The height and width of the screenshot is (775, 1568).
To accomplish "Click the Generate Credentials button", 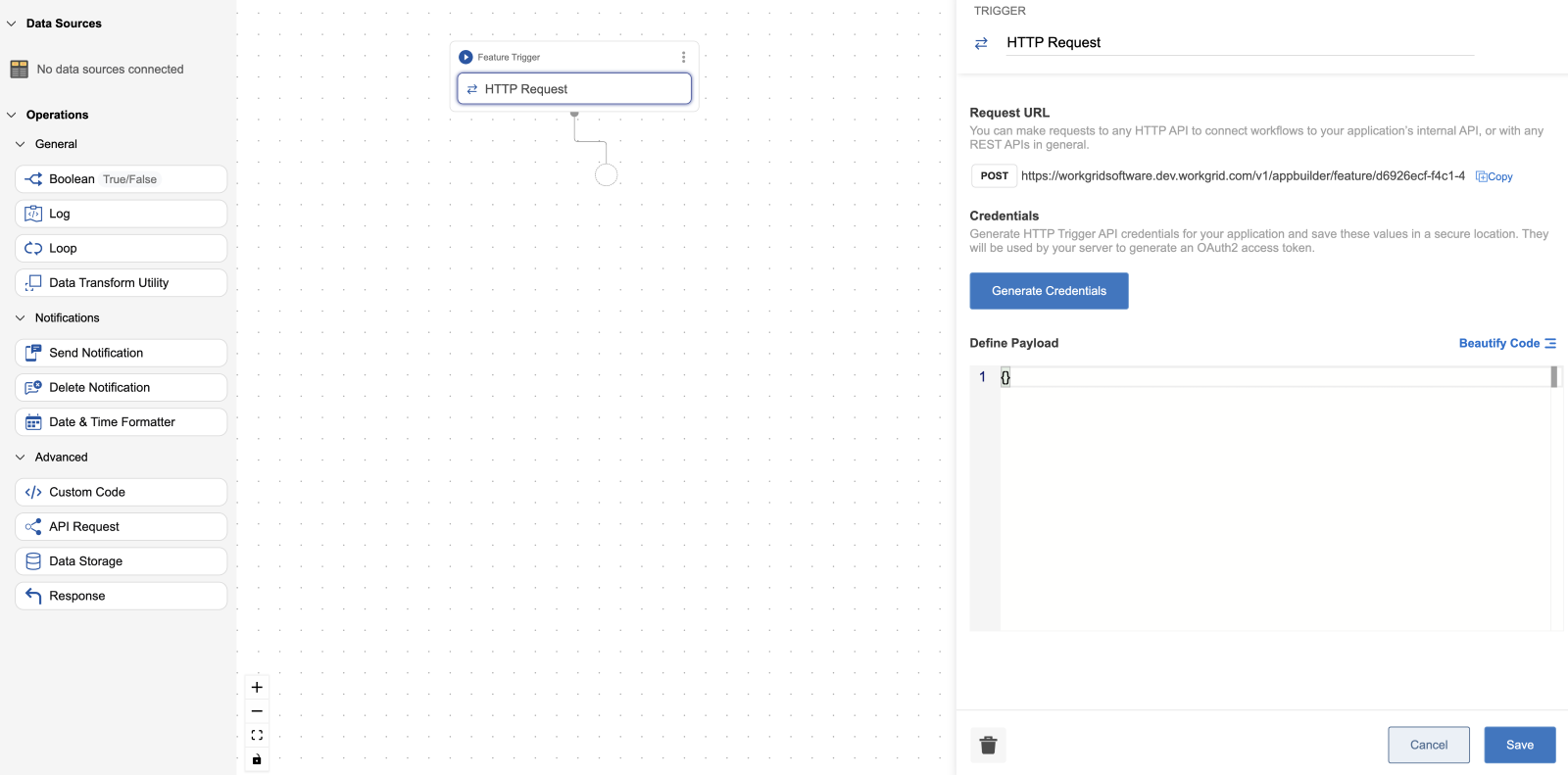I will click(1049, 291).
